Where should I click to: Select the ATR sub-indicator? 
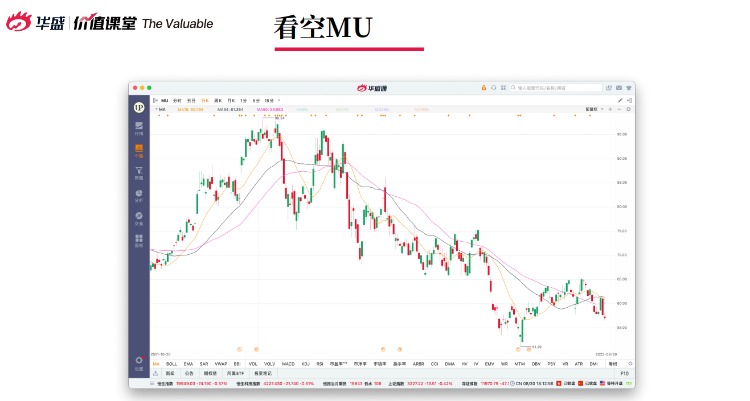pos(579,364)
